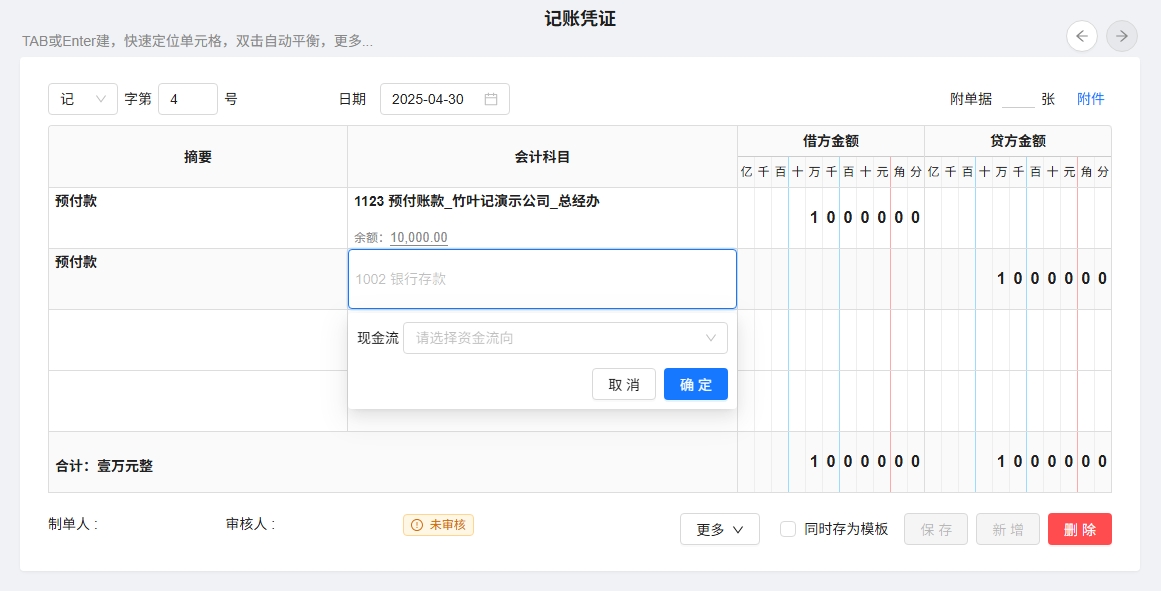
Task: Expand the 现金流 cash flow direction dropdown
Action: click(x=565, y=338)
